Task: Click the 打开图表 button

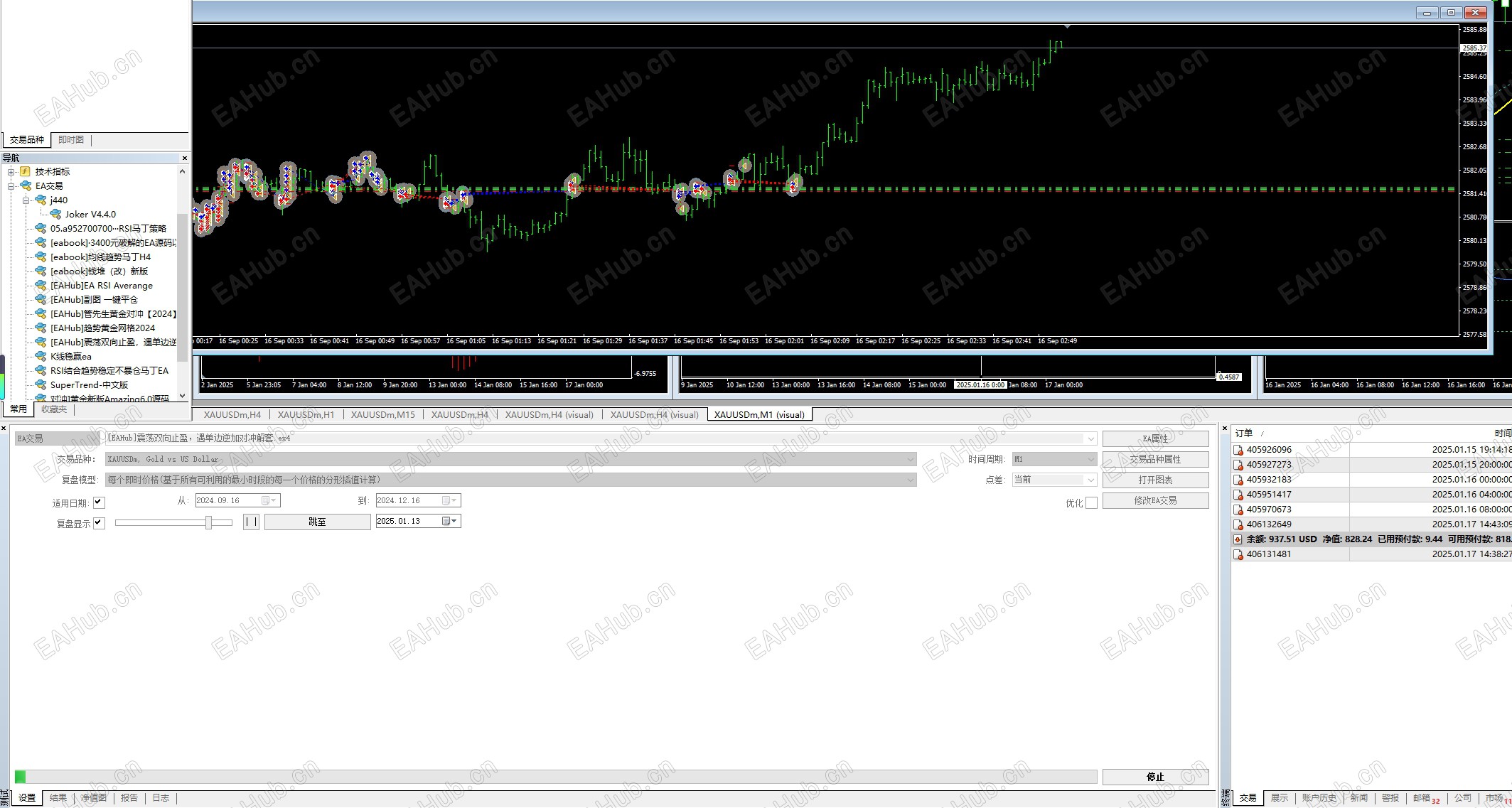Action: coord(1155,480)
